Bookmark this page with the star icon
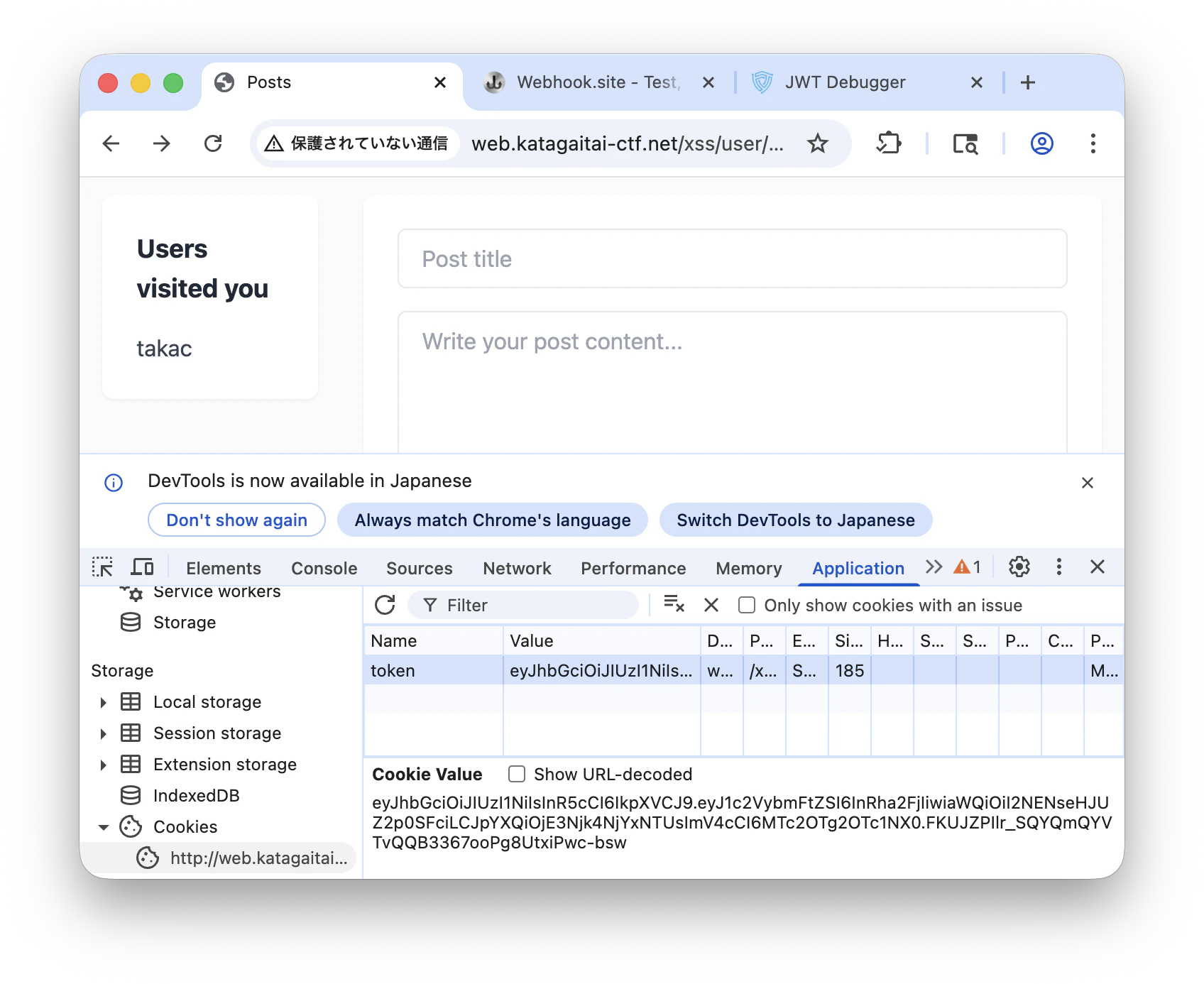1204x984 pixels. 818,143
